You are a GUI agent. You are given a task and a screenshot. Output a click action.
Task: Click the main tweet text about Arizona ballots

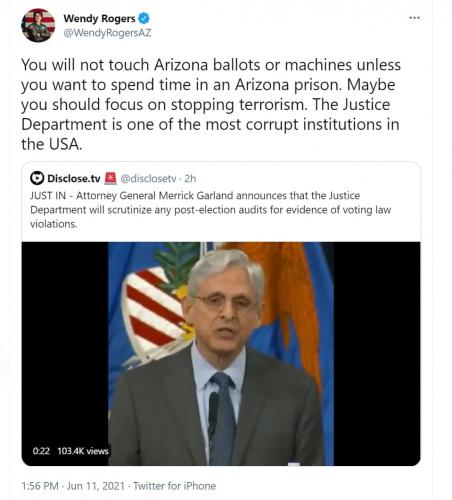[x=211, y=104]
